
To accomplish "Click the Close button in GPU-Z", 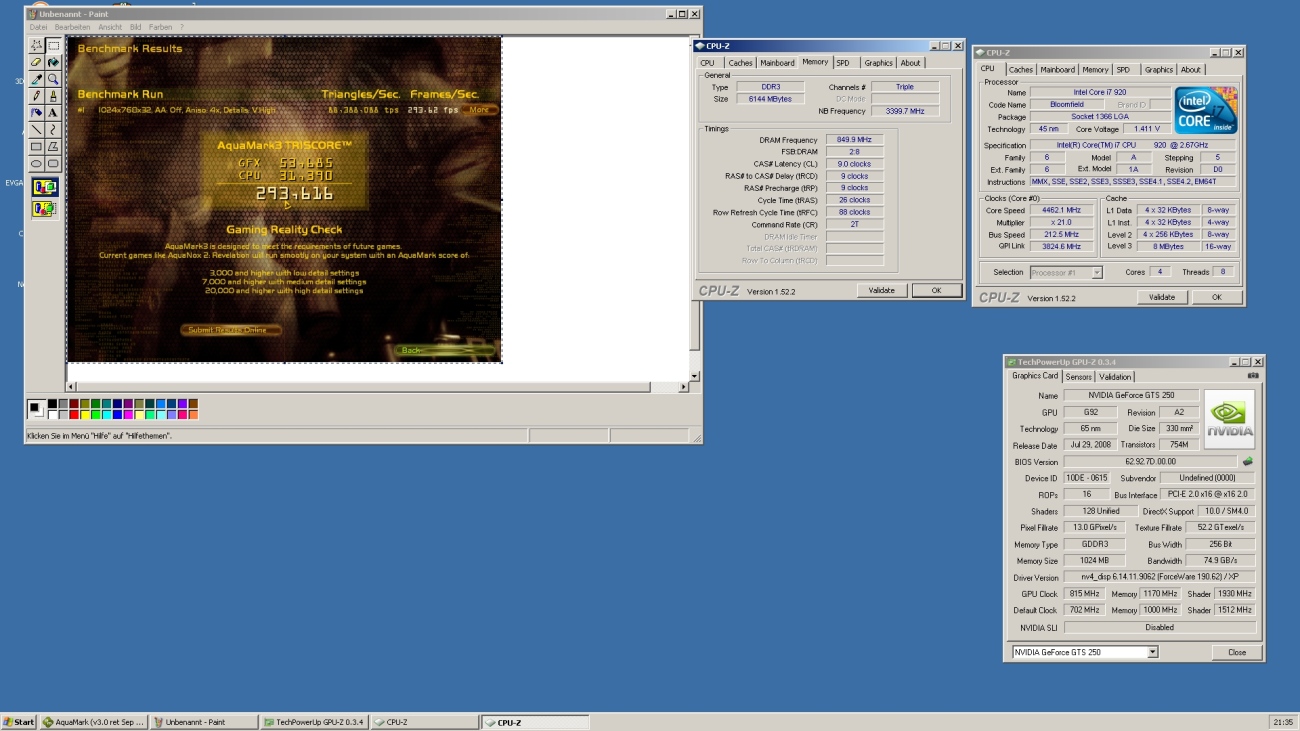I will (1237, 652).
